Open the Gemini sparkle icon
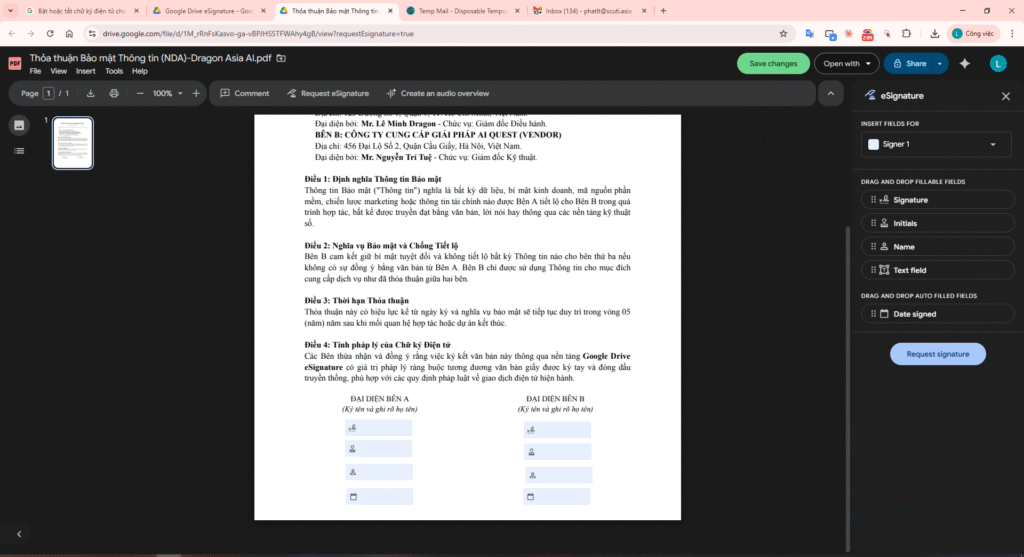 tap(965, 63)
